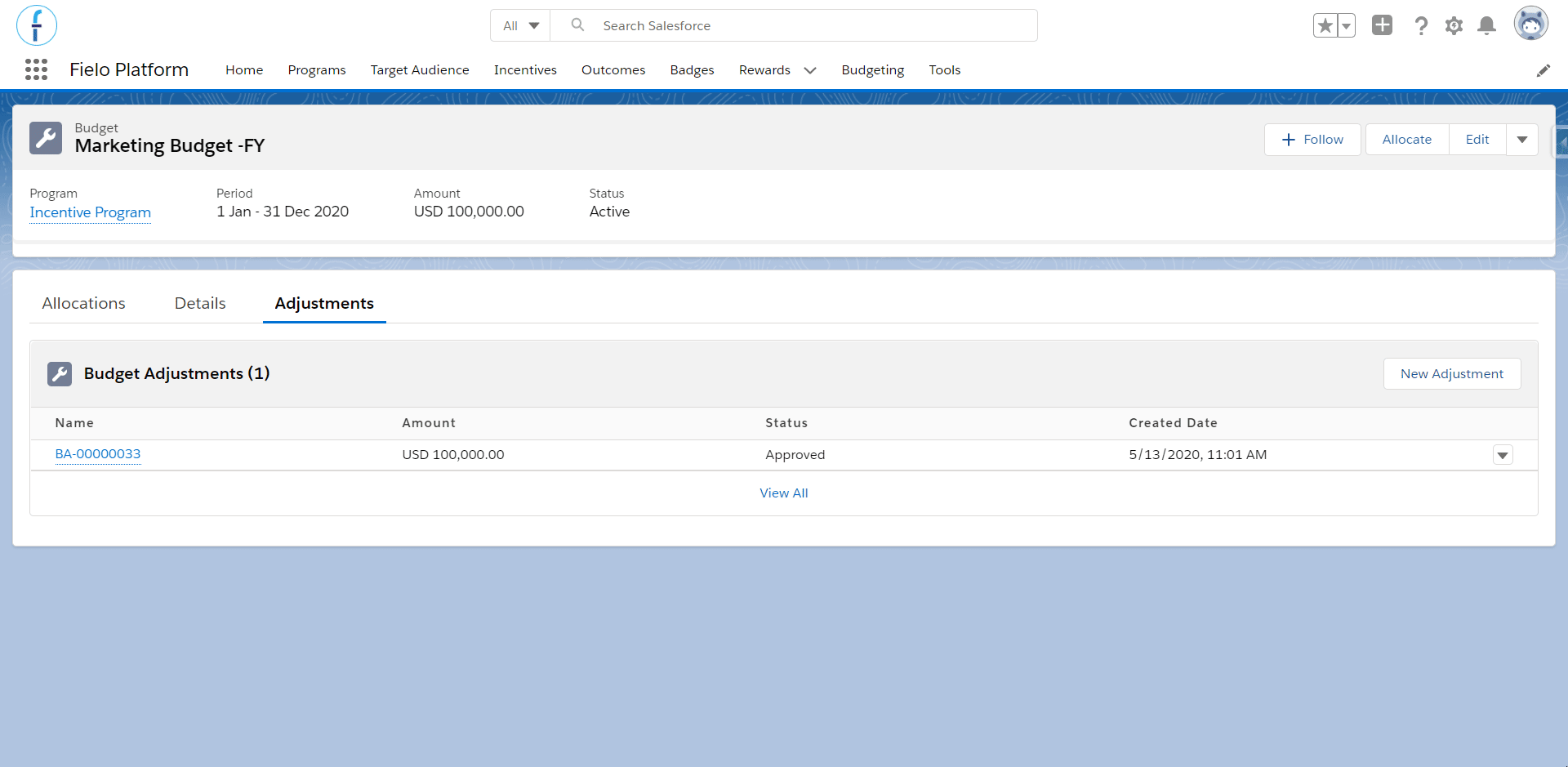Image resolution: width=1568 pixels, height=767 pixels.
Task: Open the All search scope dropdown
Action: coord(521,25)
